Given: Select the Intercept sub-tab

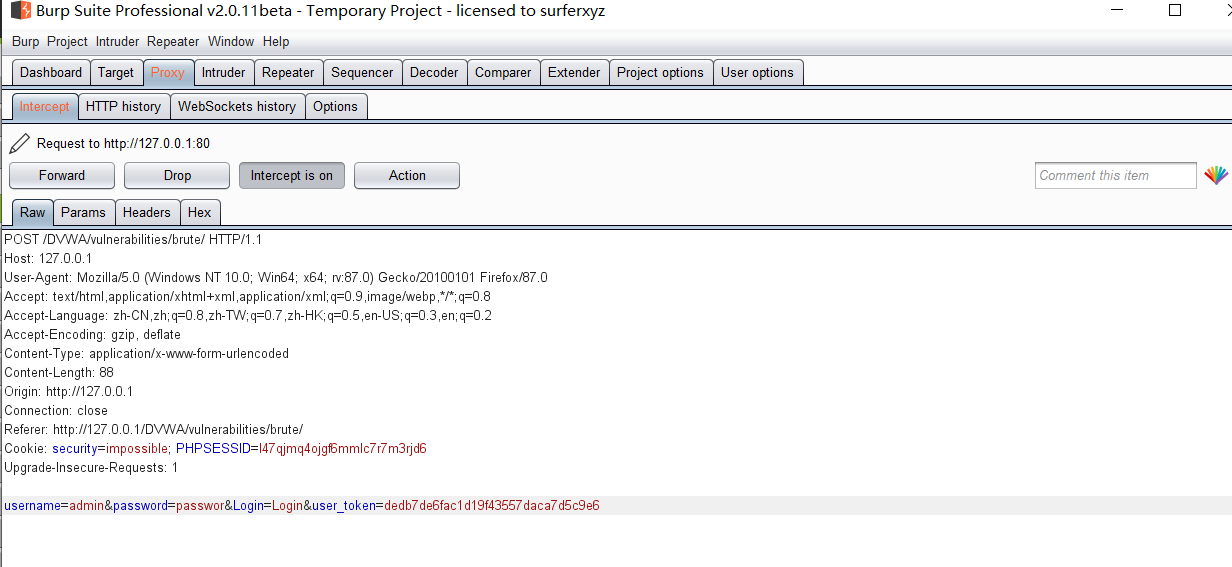Looking at the screenshot, I should click(x=44, y=106).
